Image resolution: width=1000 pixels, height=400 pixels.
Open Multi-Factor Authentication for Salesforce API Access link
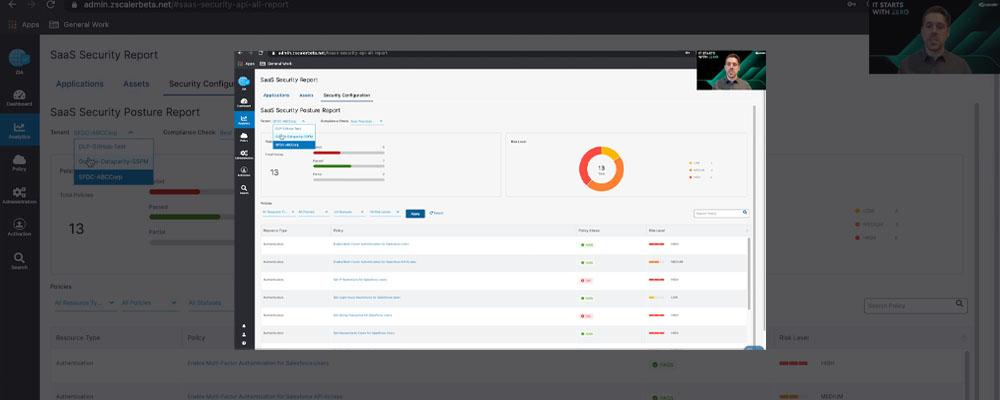(374, 262)
